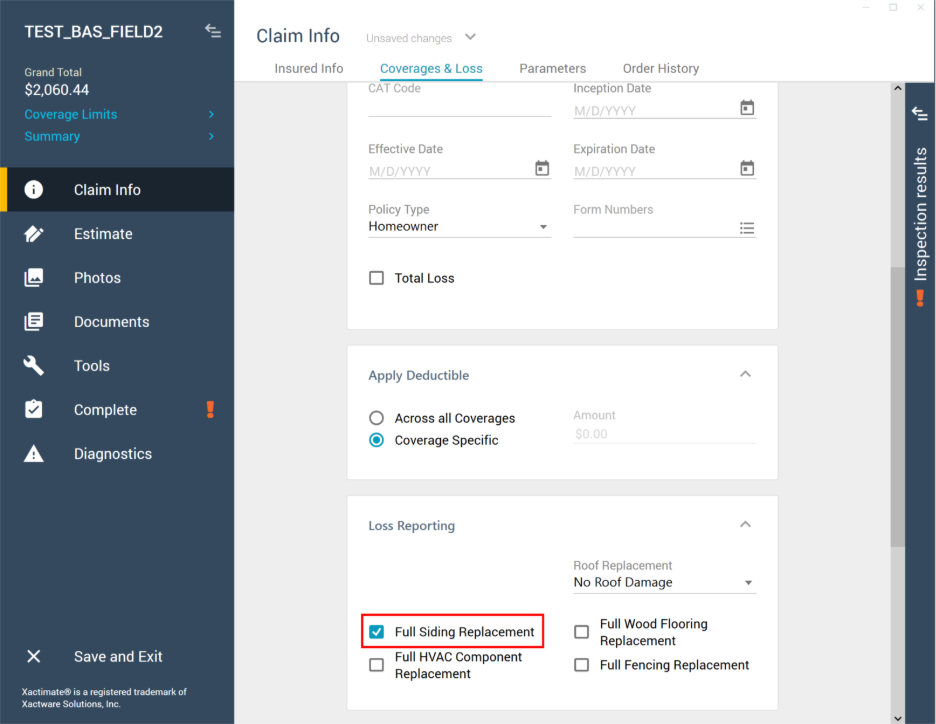
Task: Open the Roof Replacement dropdown
Action: click(x=664, y=583)
